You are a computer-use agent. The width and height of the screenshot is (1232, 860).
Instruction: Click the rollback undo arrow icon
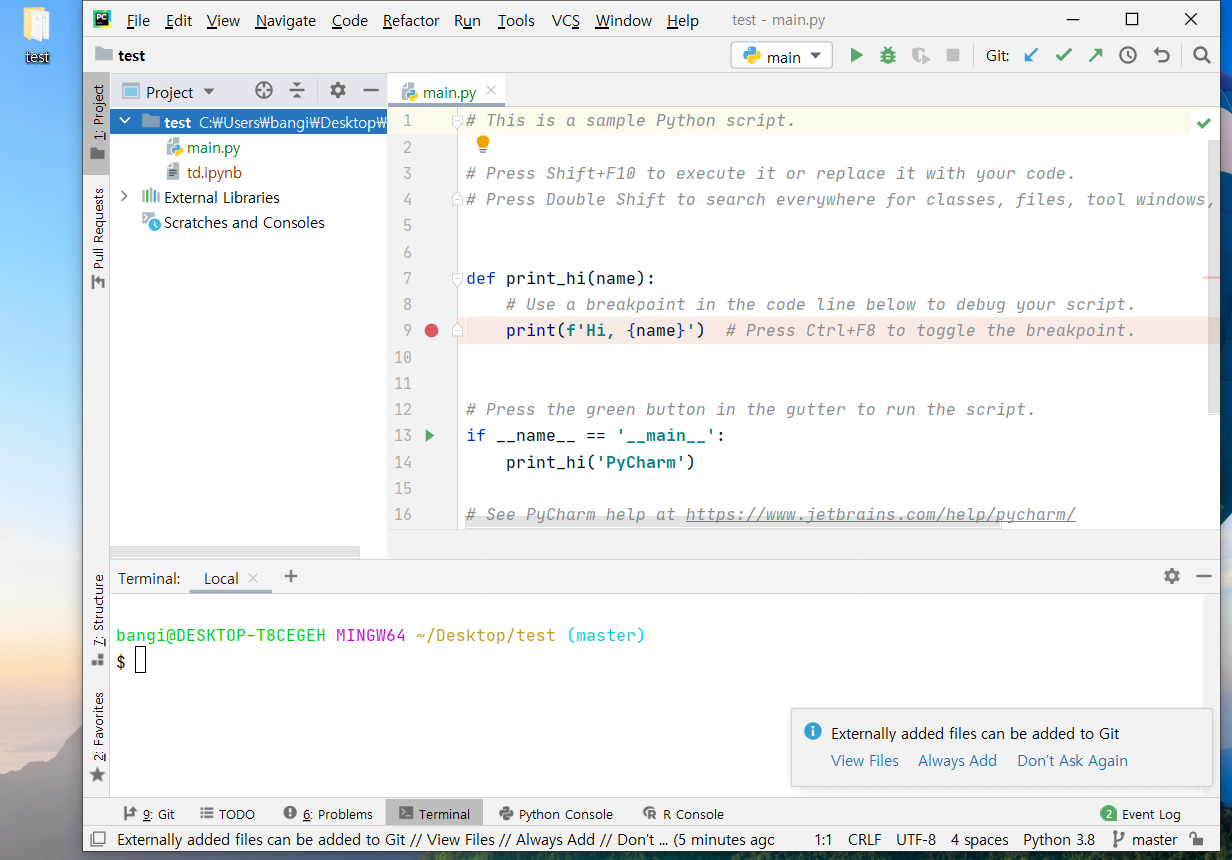[x=1161, y=56]
